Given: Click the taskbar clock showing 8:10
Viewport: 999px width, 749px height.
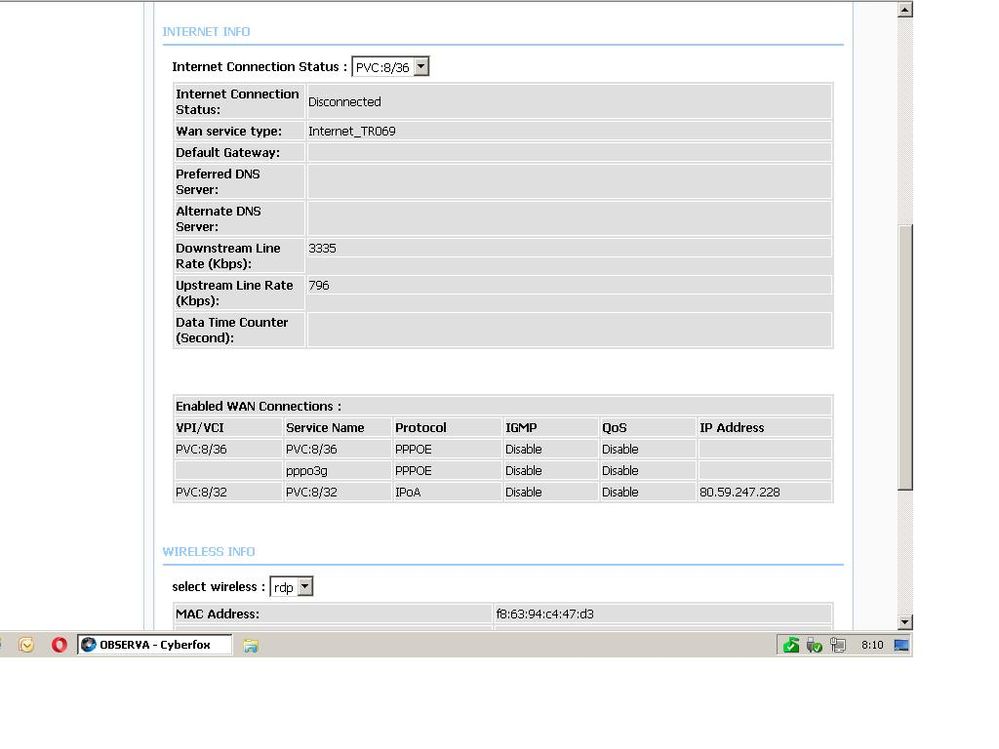Looking at the screenshot, I should [872, 645].
